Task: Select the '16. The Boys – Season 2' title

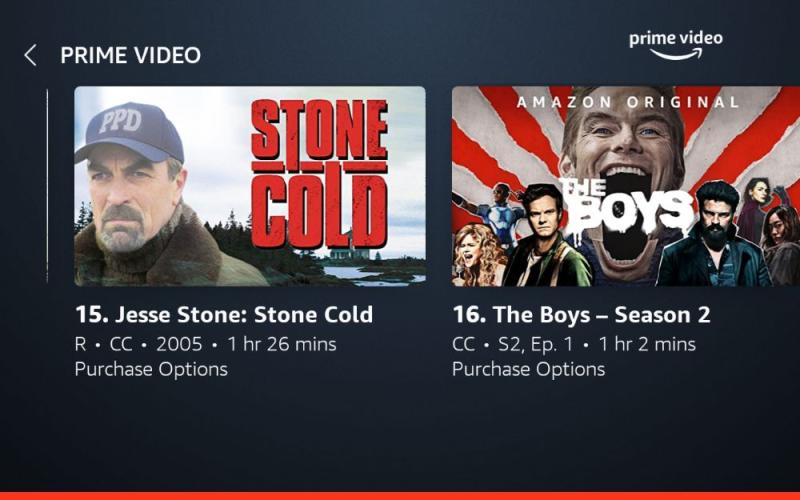Action: point(581,314)
